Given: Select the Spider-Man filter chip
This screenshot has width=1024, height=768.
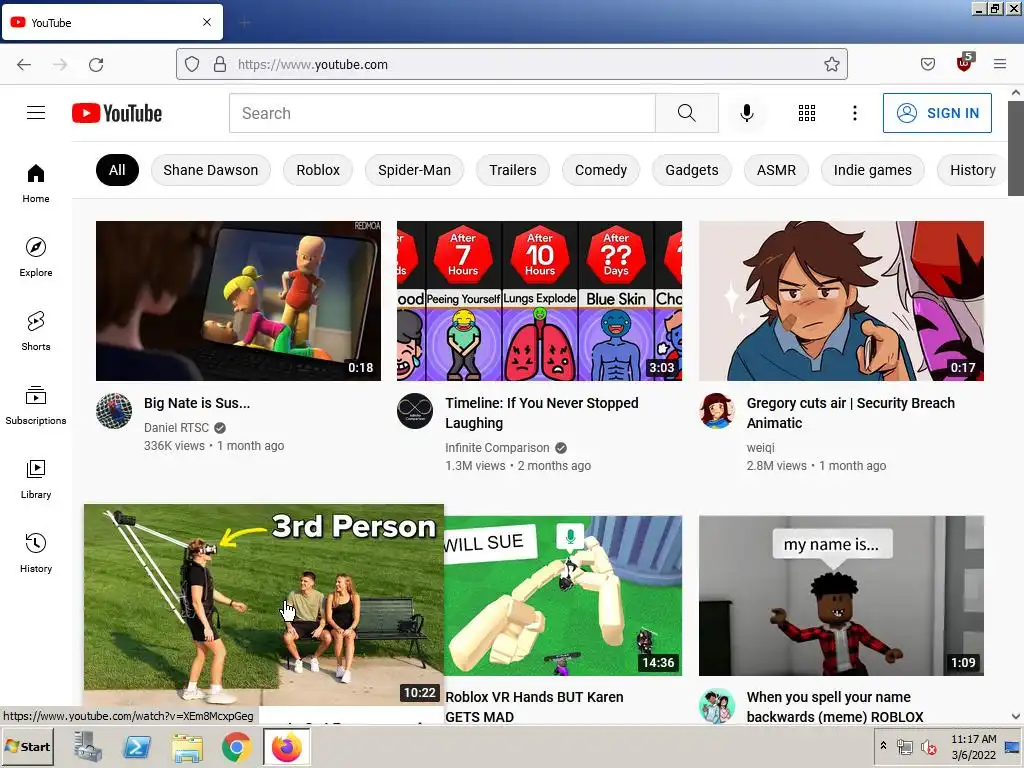Looking at the screenshot, I should tap(414, 170).
